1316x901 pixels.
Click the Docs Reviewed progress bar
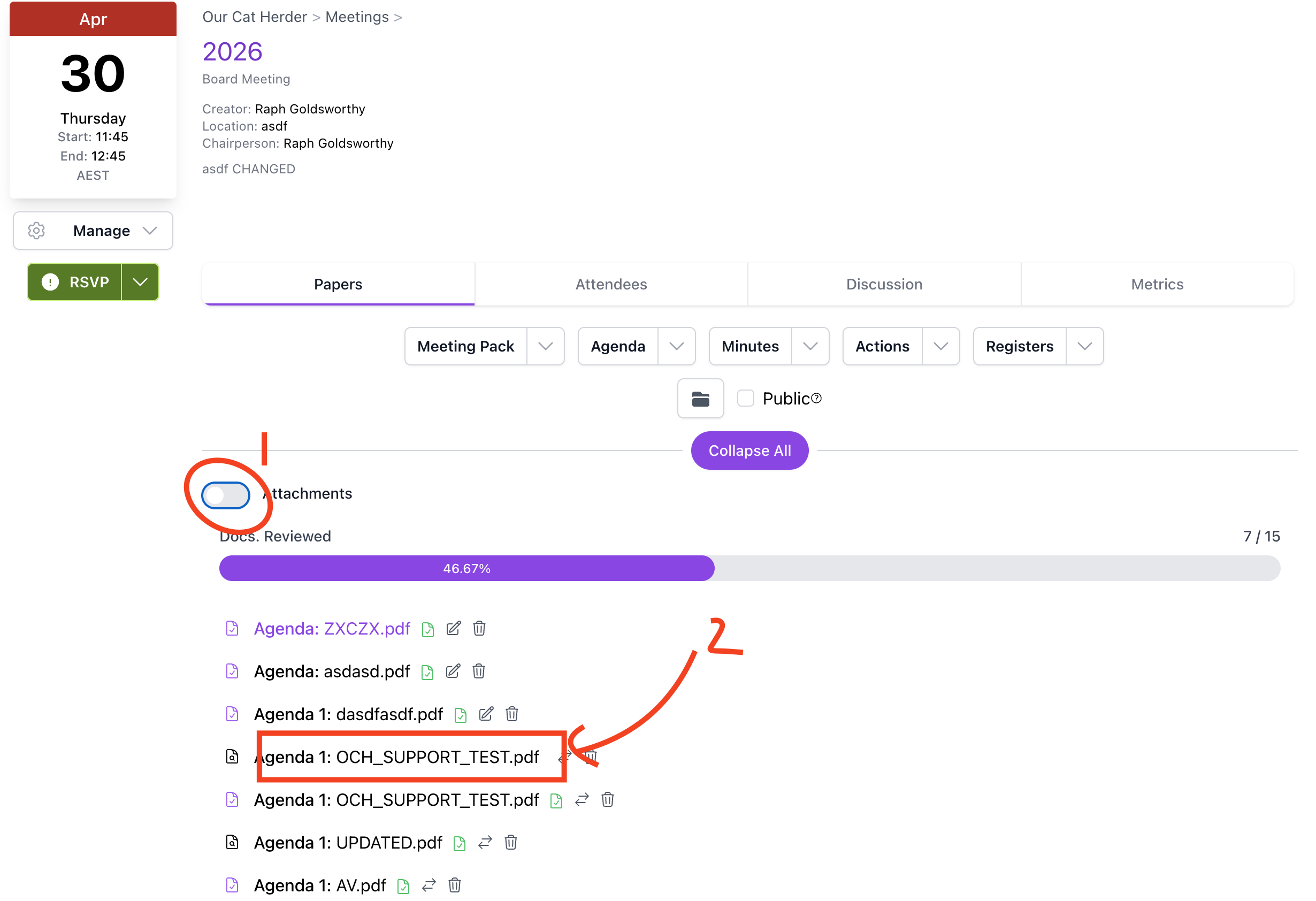[x=749, y=568]
